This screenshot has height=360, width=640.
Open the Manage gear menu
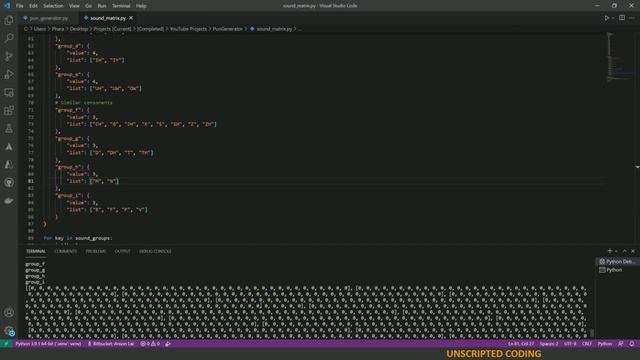click(9, 331)
